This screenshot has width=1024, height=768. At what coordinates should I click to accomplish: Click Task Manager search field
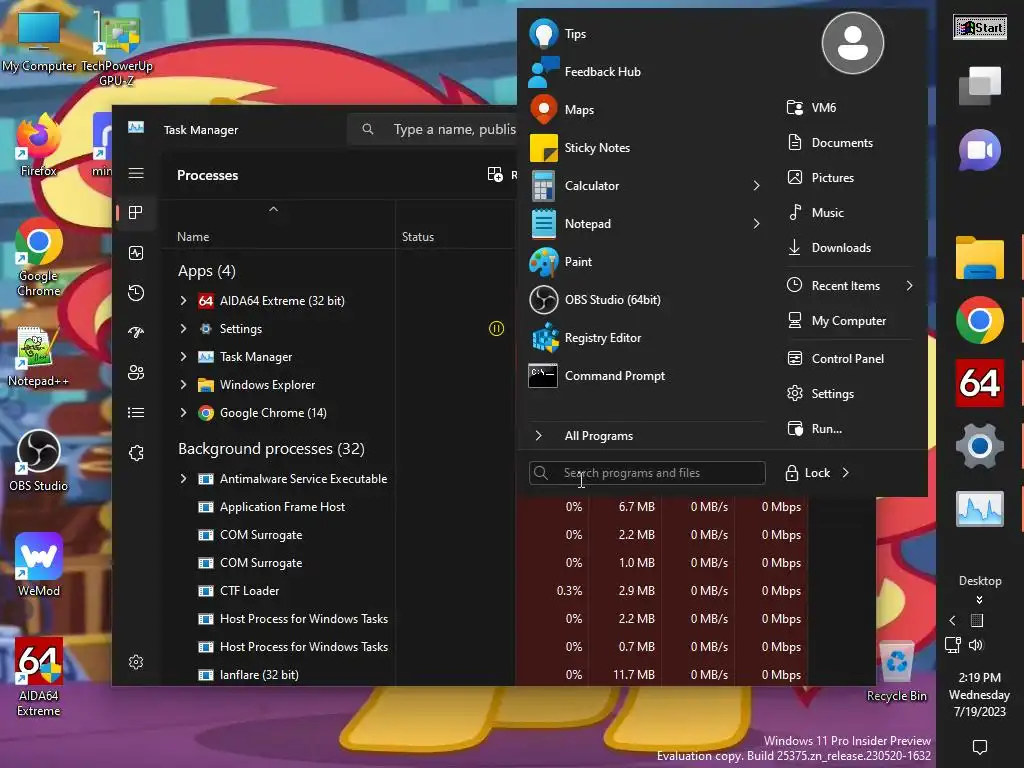pyautogui.click(x=432, y=129)
